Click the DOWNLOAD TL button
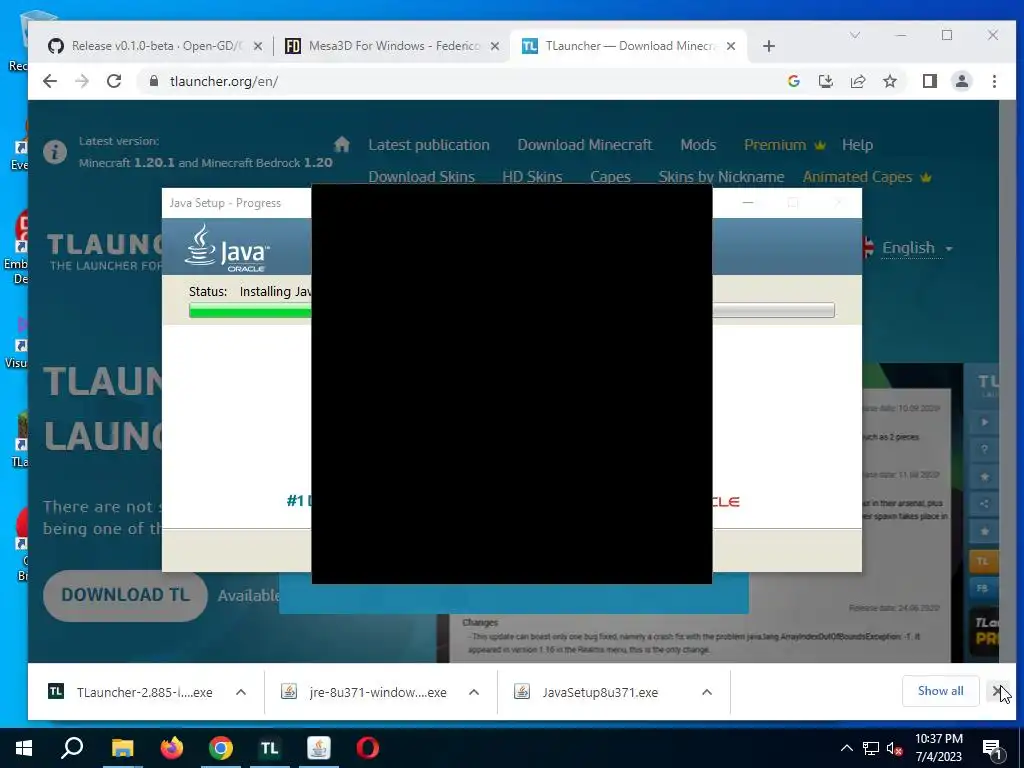The image size is (1024, 768). point(125,595)
